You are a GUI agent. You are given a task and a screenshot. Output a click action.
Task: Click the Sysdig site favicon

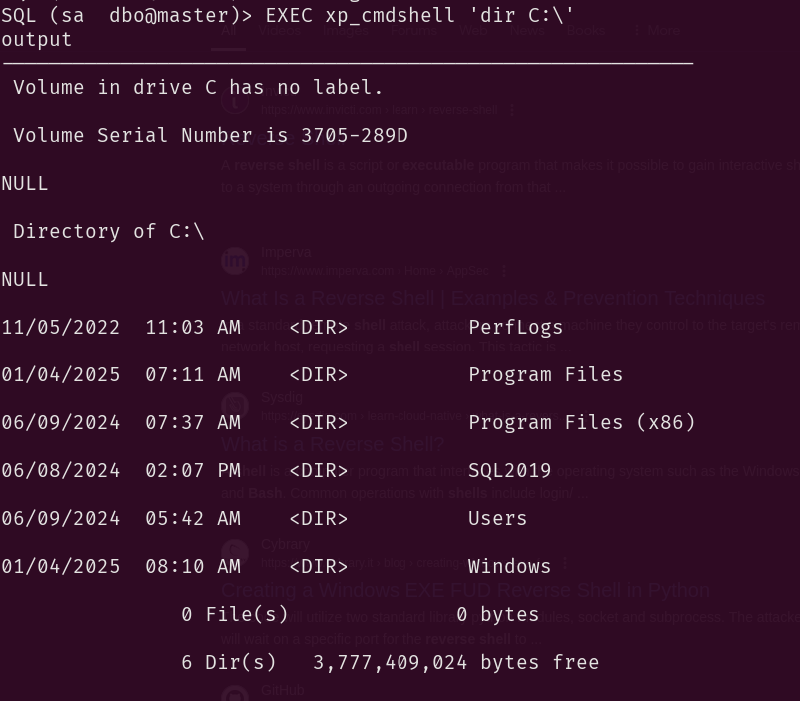point(234,406)
